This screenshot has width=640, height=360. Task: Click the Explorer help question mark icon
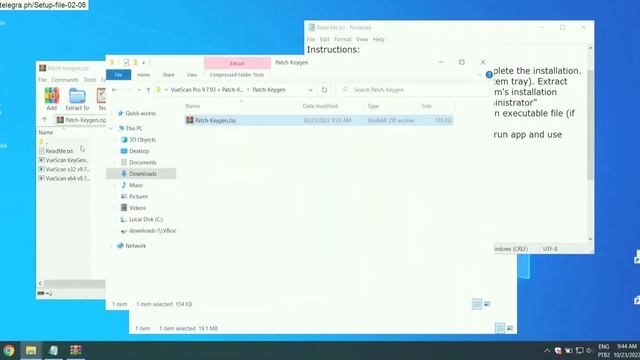tap(489, 75)
